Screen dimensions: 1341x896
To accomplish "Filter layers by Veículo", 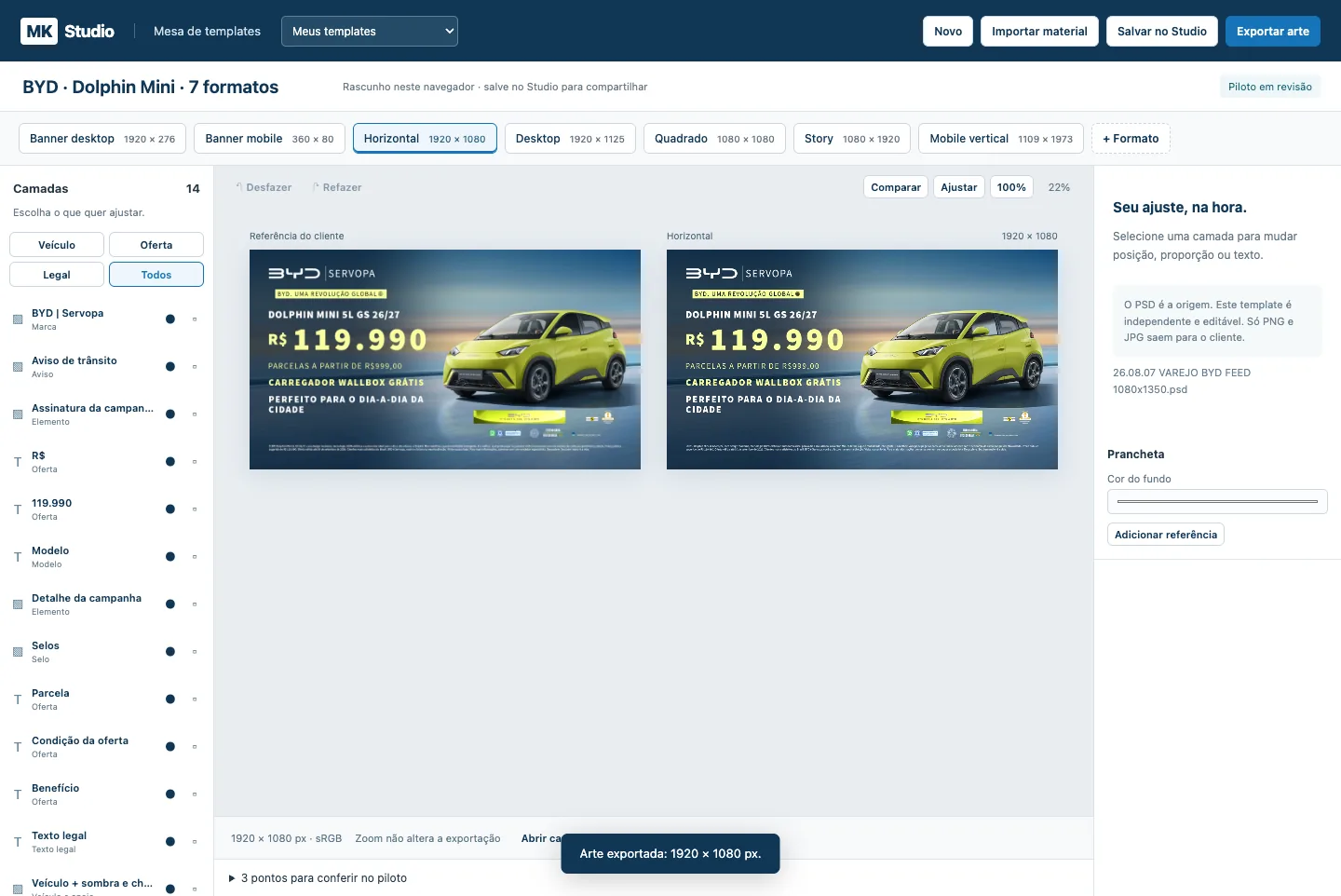I will click(x=57, y=245).
